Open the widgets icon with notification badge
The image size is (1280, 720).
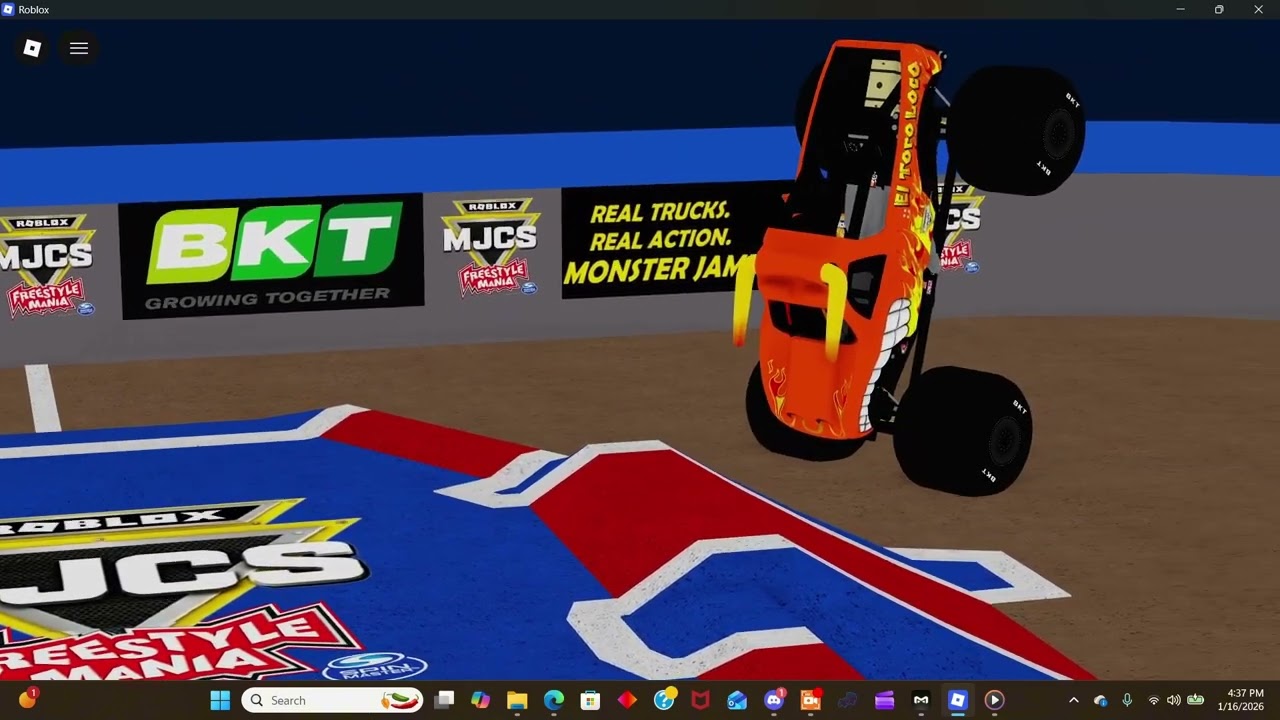pos(28,699)
